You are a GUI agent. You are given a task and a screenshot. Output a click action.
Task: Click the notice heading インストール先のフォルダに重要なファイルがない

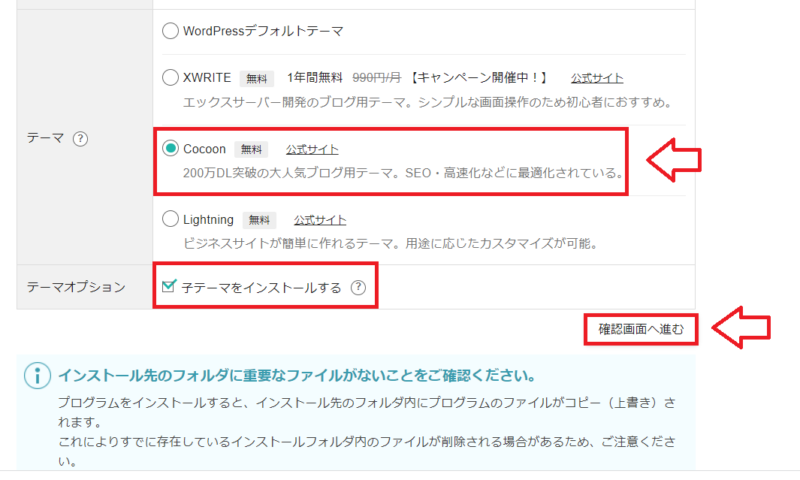pyautogui.click(x=297, y=376)
